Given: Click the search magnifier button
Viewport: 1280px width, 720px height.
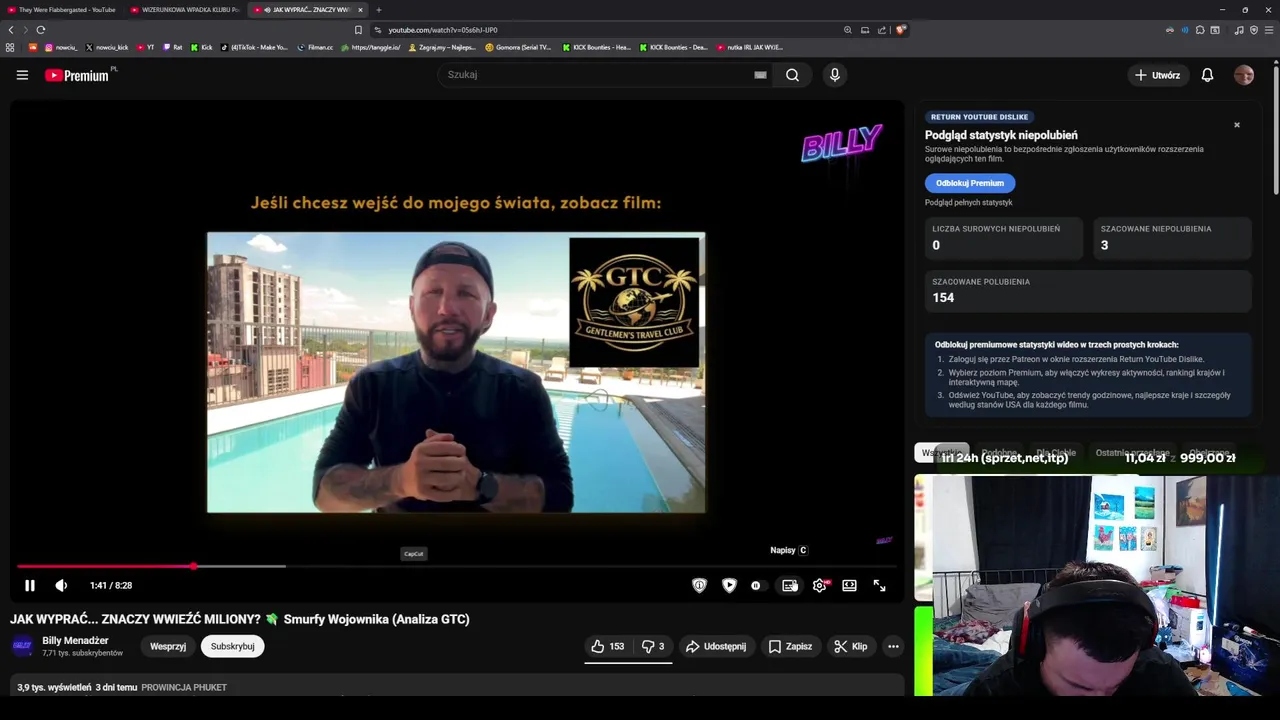Looking at the screenshot, I should coord(792,75).
